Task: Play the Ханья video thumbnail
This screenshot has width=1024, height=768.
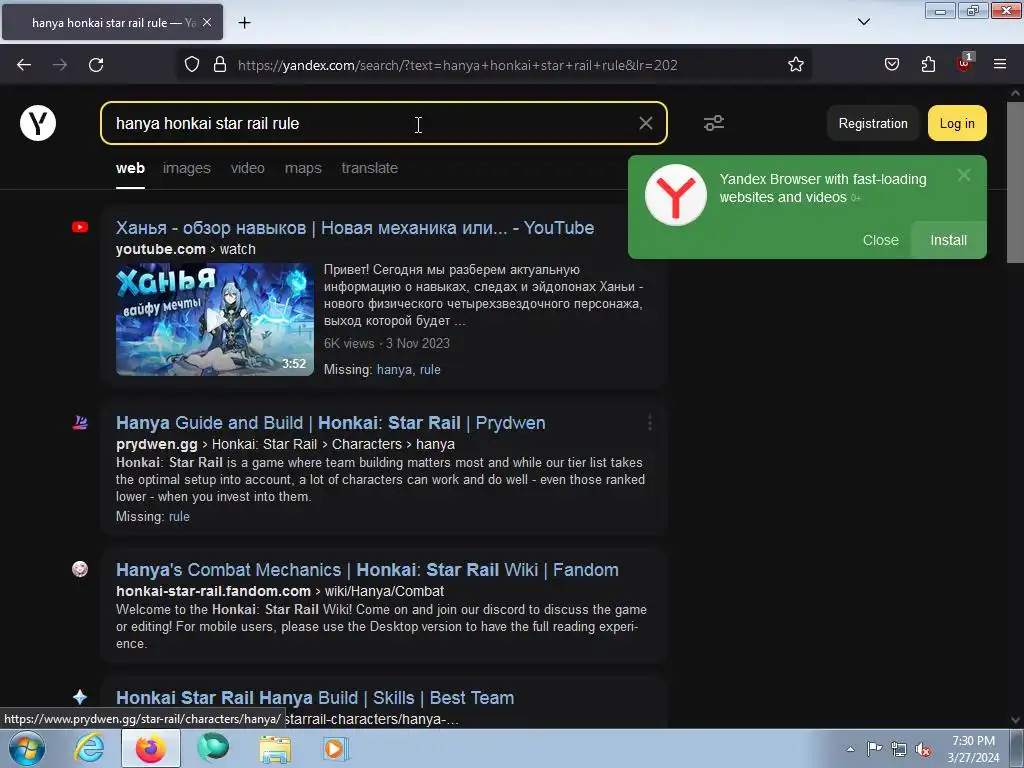Action: point(215,319)
